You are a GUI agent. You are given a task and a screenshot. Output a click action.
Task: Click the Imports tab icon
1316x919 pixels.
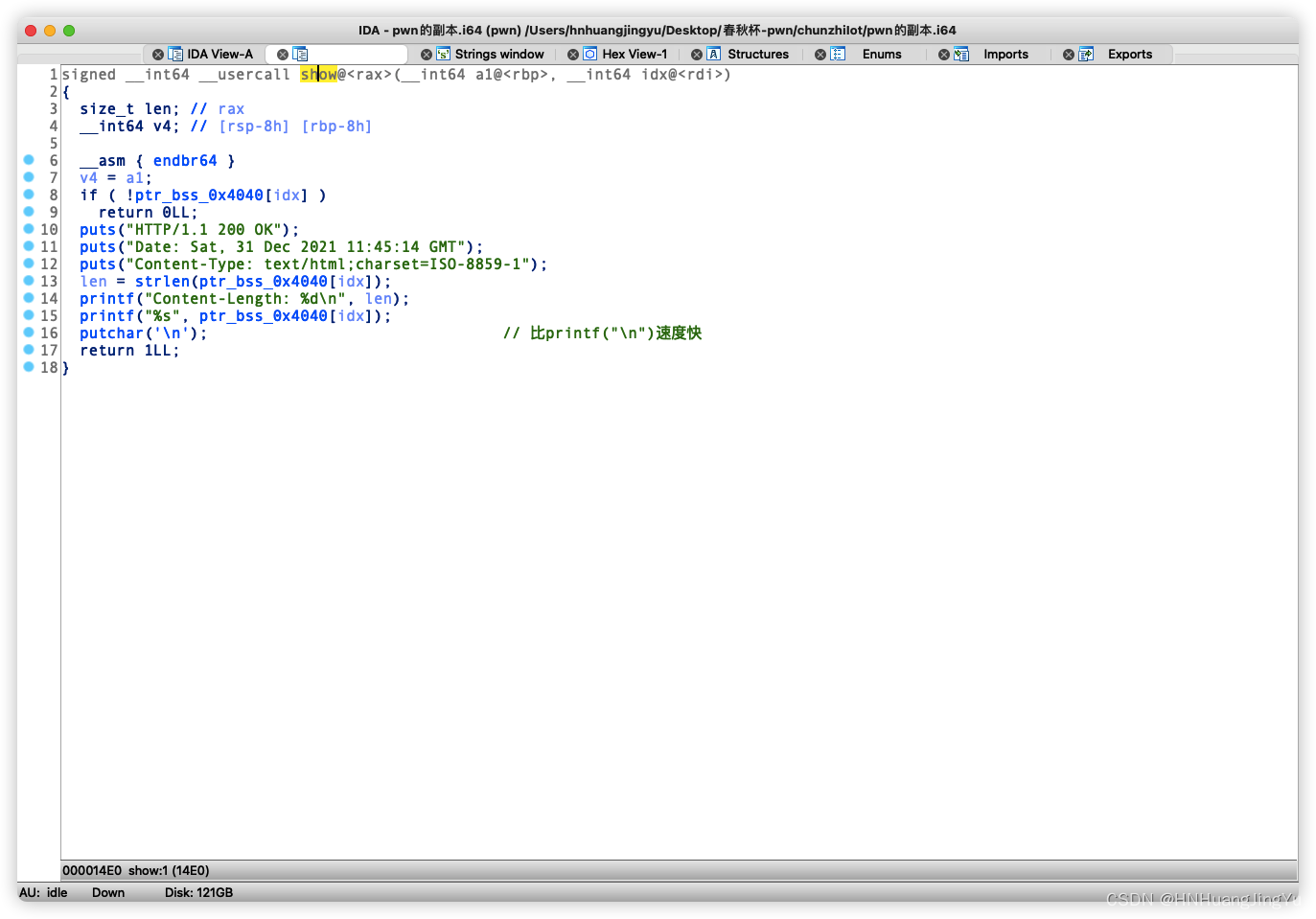coord(961,55)
